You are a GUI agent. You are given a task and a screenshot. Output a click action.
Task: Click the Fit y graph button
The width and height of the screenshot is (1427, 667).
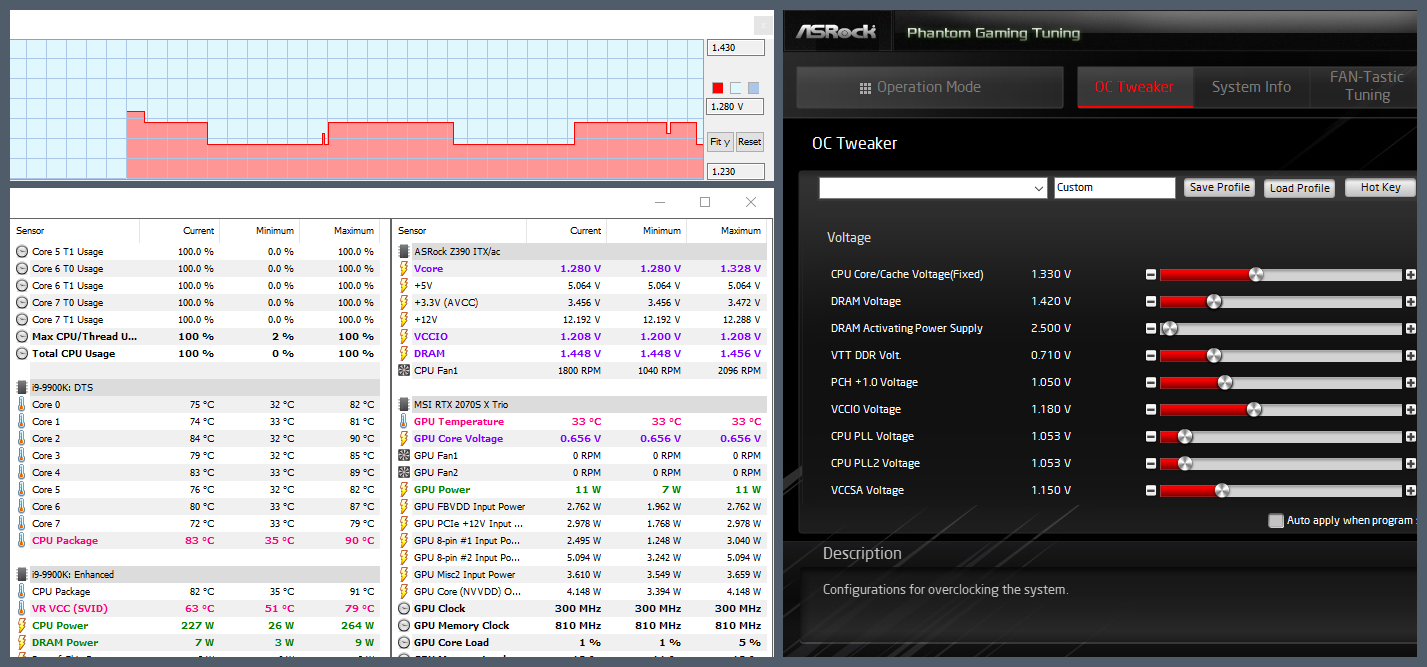click(719, 142)
